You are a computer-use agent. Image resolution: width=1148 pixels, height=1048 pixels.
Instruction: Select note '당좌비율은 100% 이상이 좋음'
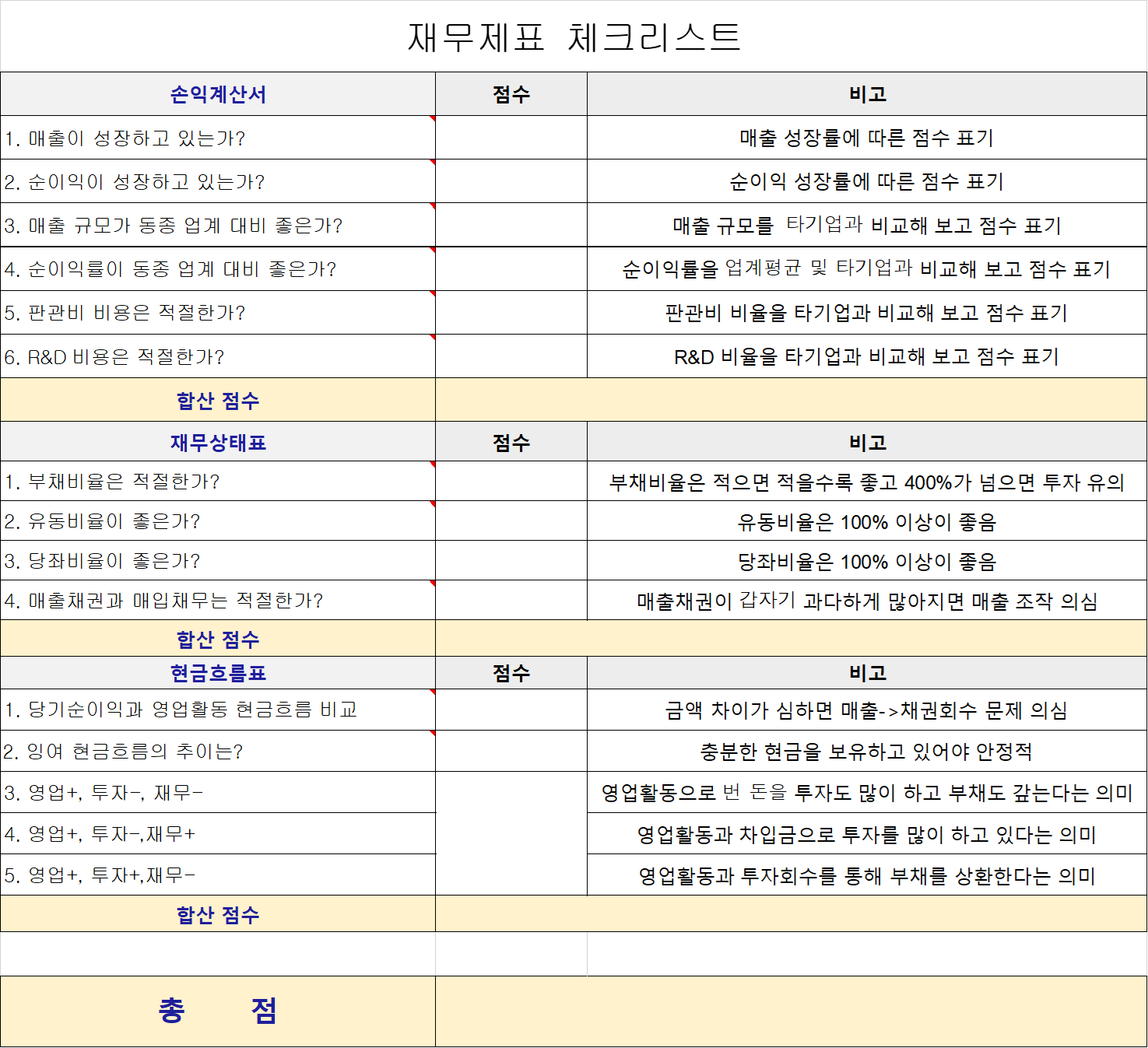point(867,561)
